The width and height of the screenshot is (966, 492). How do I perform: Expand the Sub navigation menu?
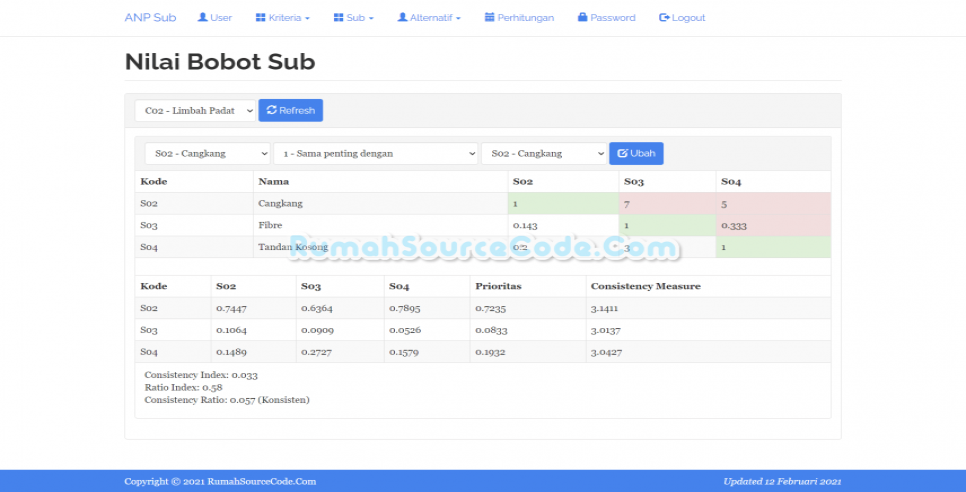(354, 18)
